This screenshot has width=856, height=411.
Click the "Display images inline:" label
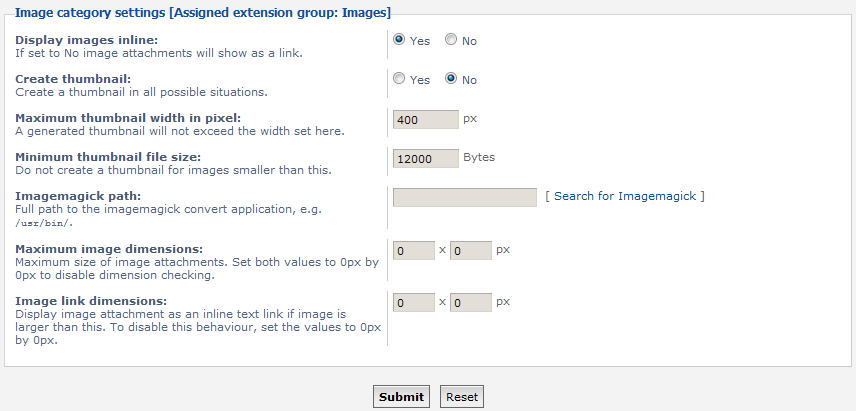[87, 39]
